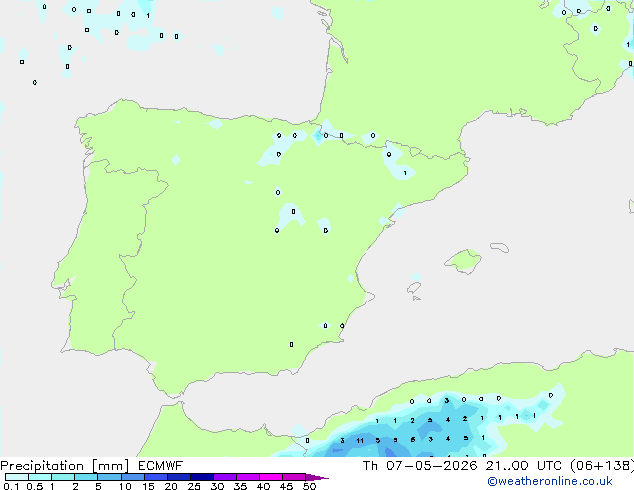Click the forecast date 'Th 07-05-2026'

[x=420, y=466]
